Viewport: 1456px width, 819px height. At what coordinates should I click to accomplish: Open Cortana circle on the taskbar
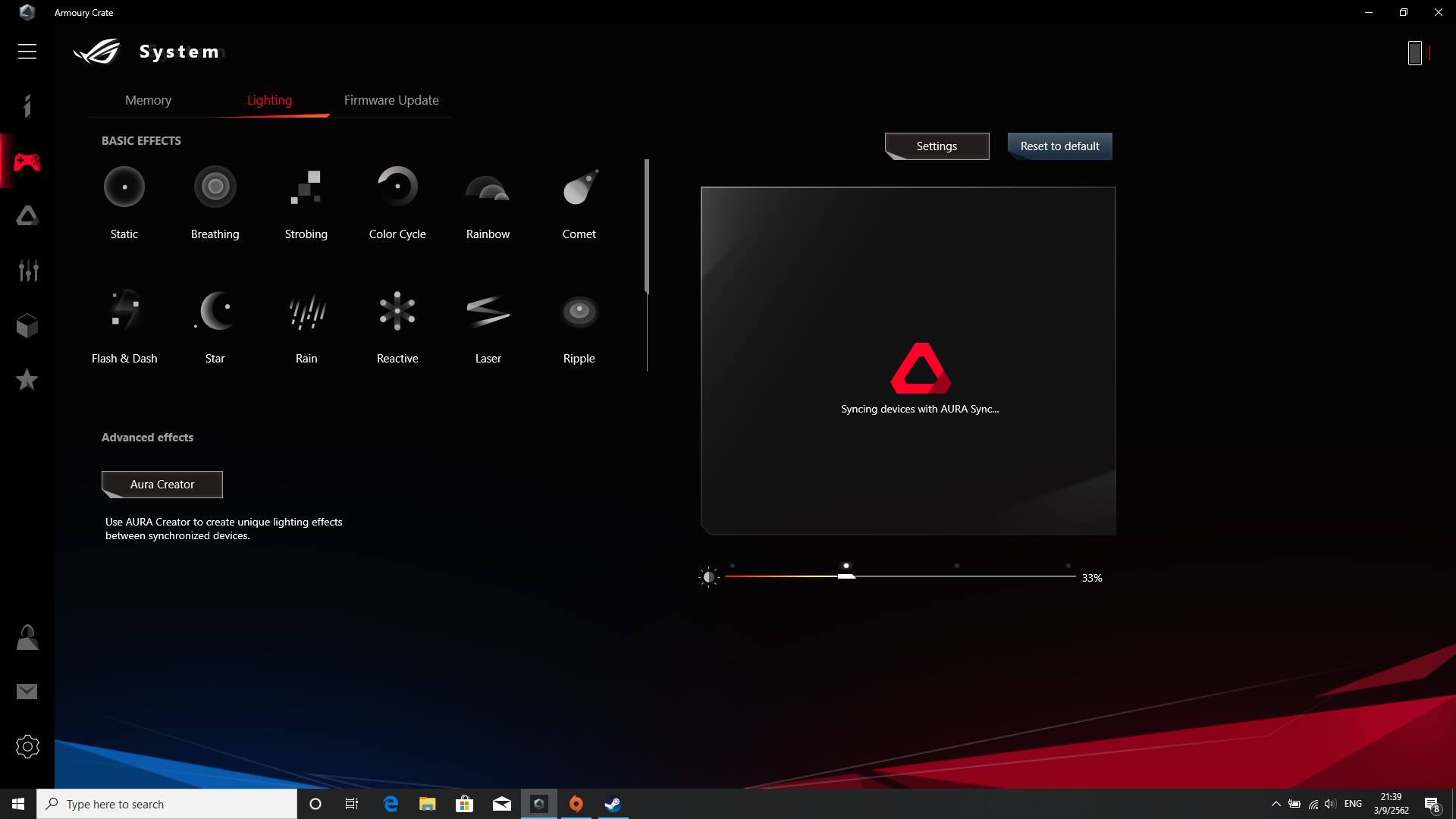point(315,804)
